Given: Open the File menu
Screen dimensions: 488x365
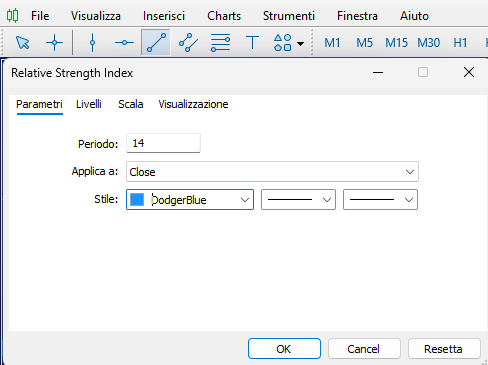Looking at the screenshot, I should (x=40, y=16).
